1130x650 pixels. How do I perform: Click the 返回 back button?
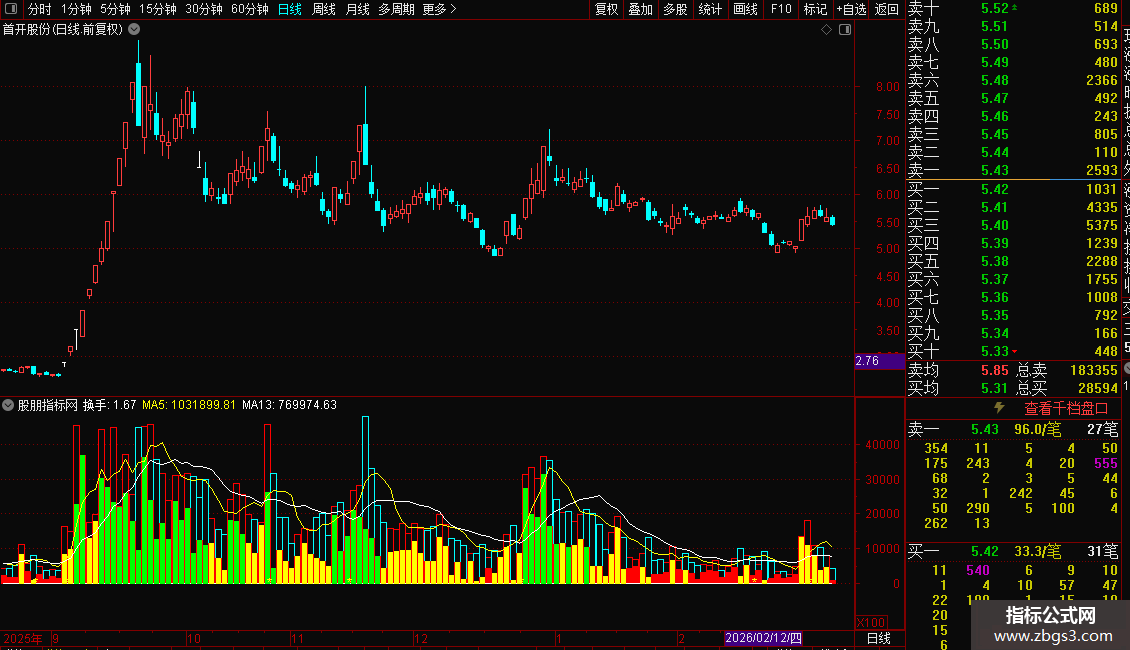click(886, 9)
